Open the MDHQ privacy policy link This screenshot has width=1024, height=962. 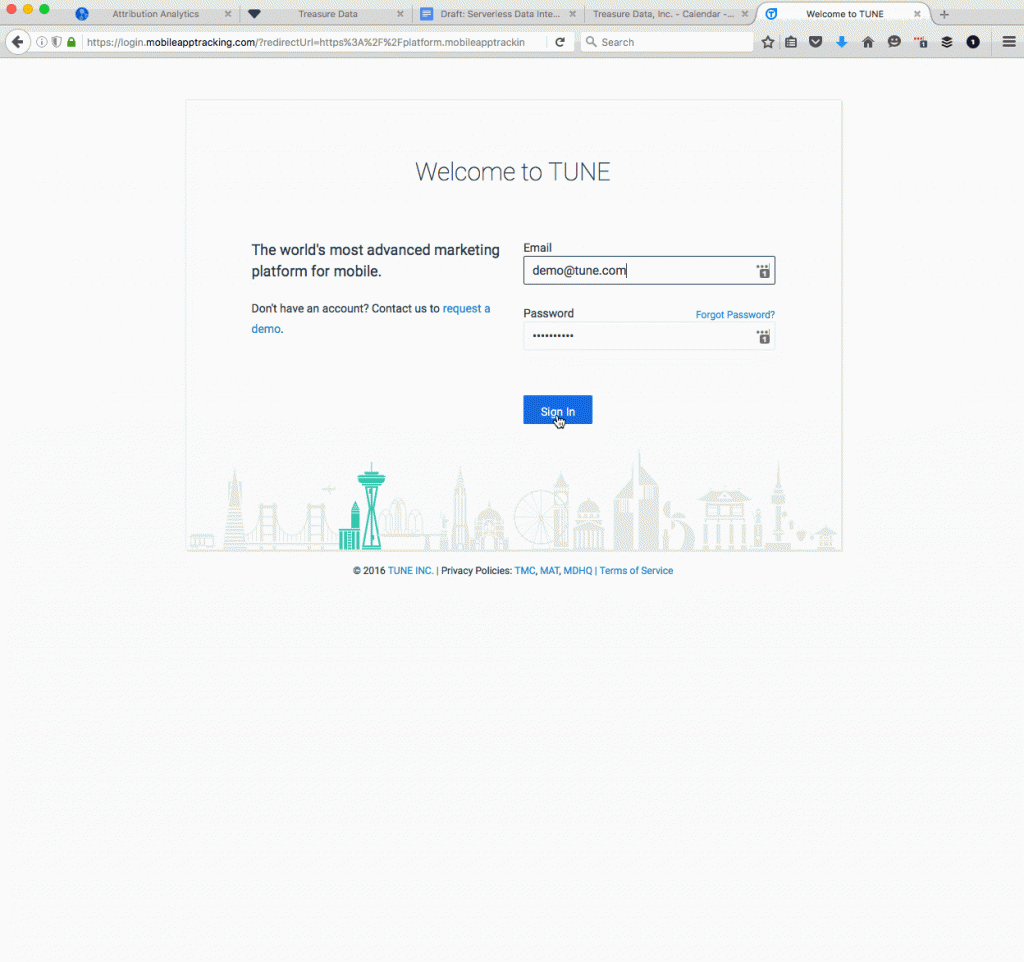[577, 571]
